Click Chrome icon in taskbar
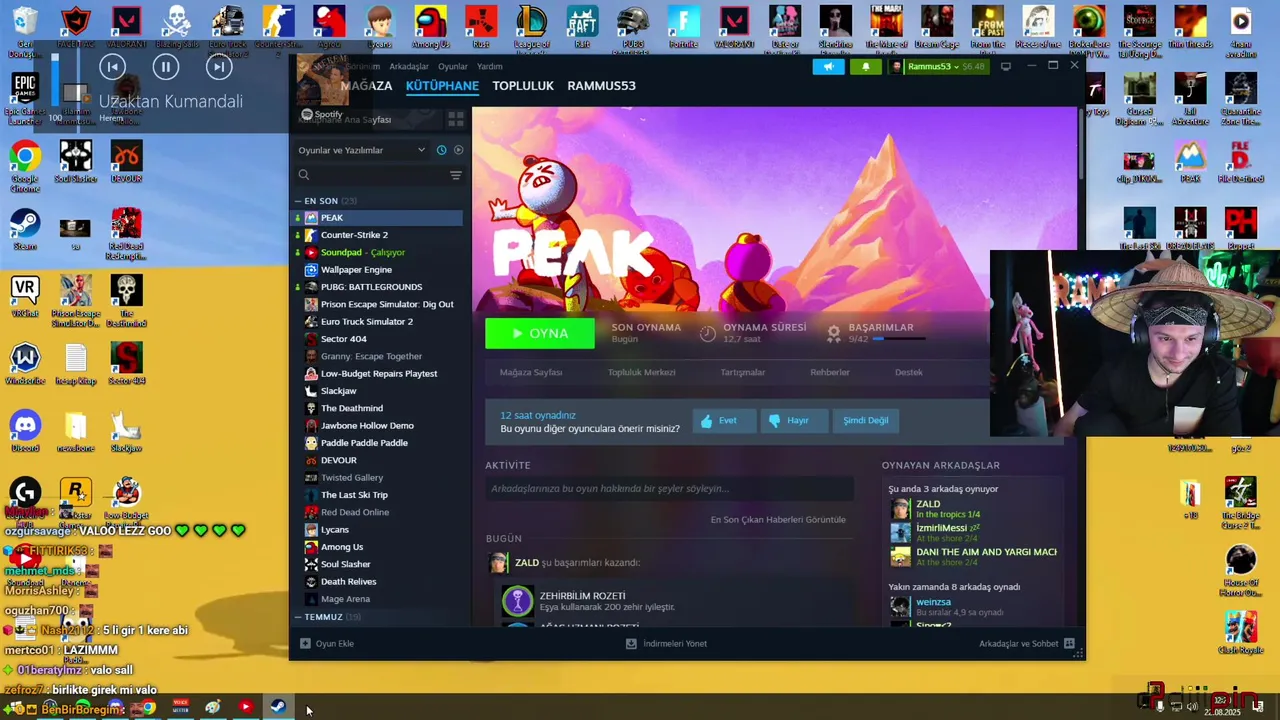Screen dimensions: 1280x720 (x=148, y=708)
